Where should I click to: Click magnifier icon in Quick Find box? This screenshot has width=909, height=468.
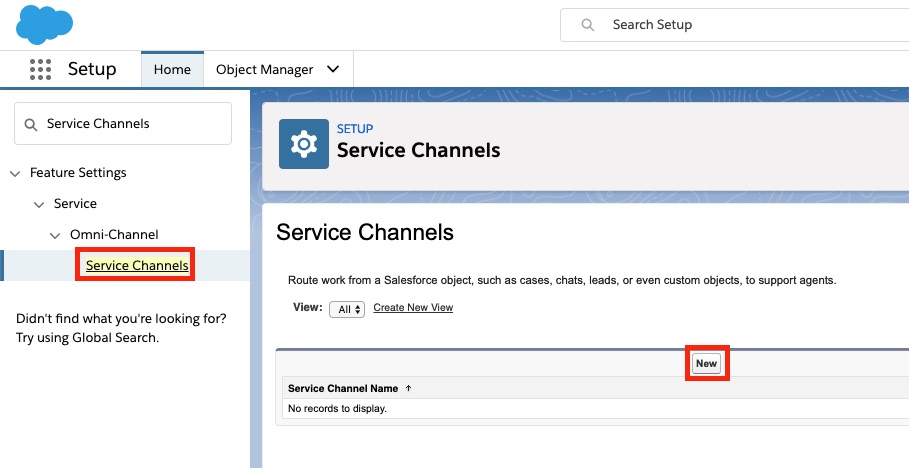(31, 124)
